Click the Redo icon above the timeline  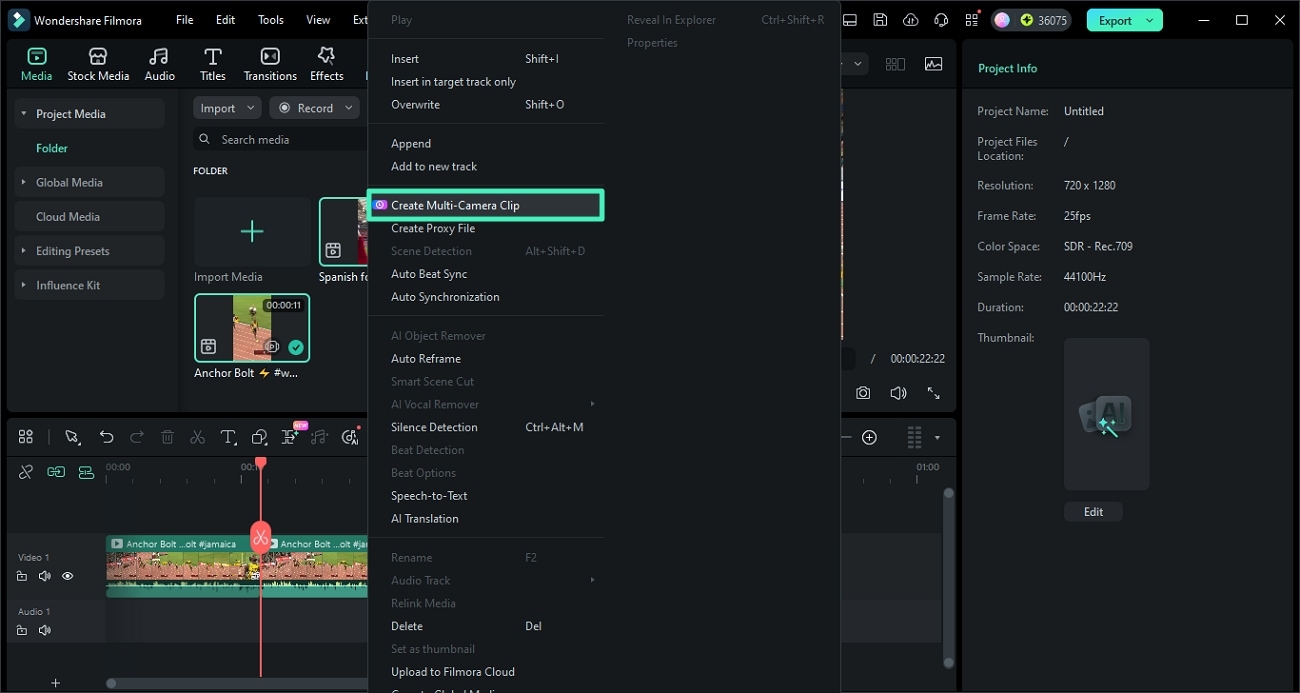137,437
